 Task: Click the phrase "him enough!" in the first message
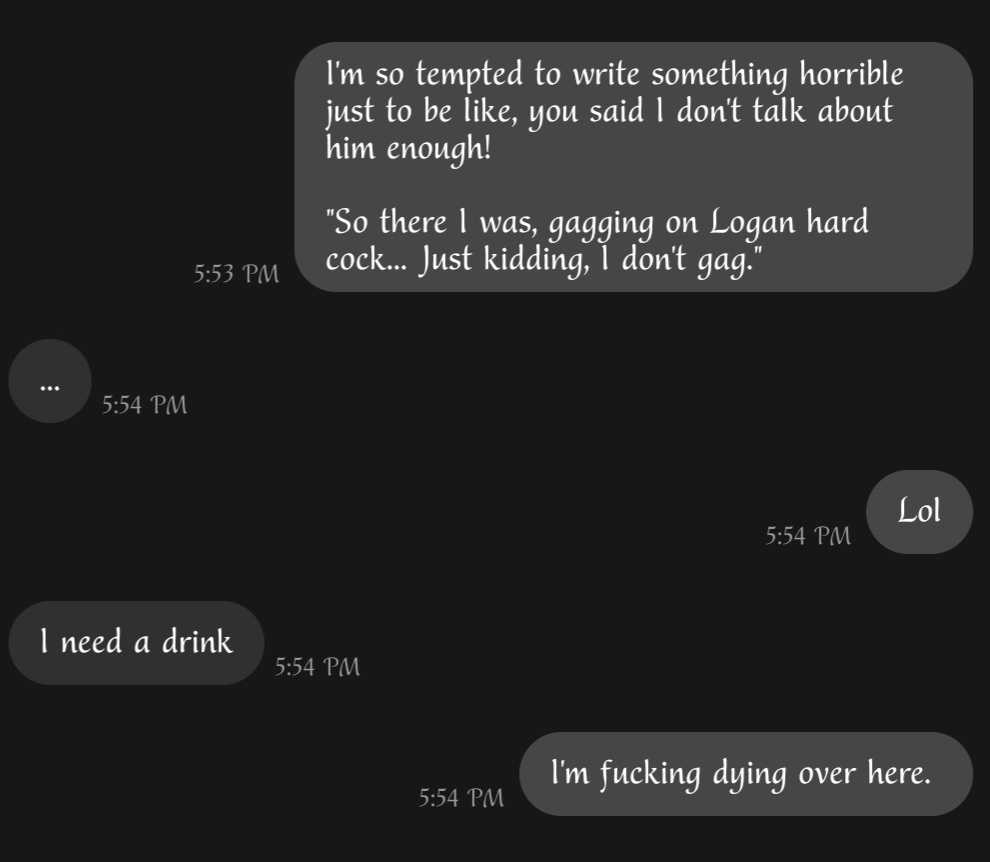[408, 148]
